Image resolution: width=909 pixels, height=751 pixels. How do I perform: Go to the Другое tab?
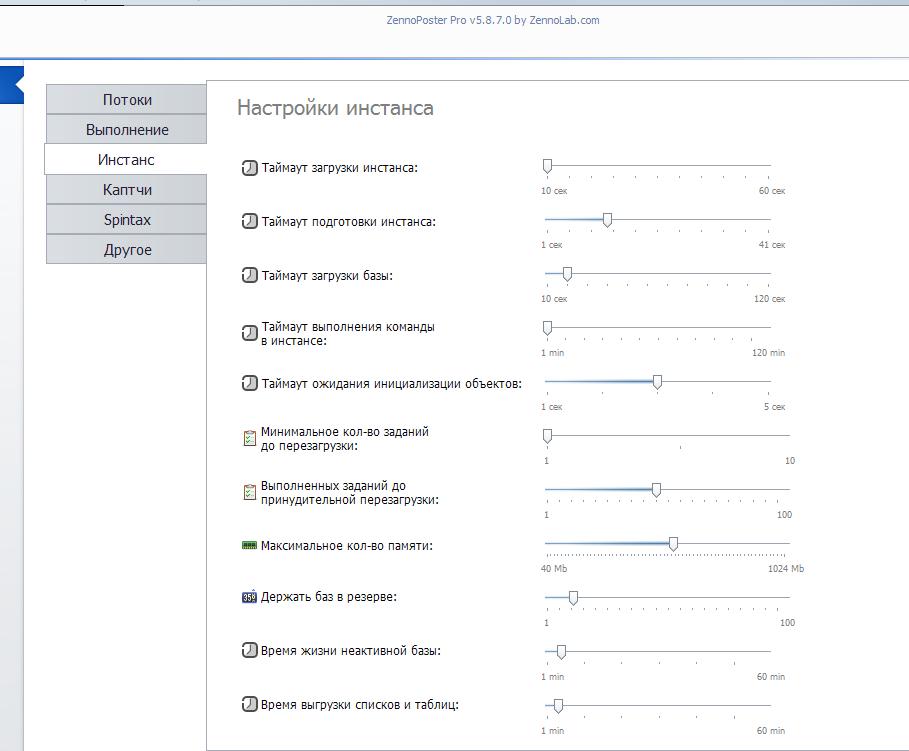(x=127, y=250)
